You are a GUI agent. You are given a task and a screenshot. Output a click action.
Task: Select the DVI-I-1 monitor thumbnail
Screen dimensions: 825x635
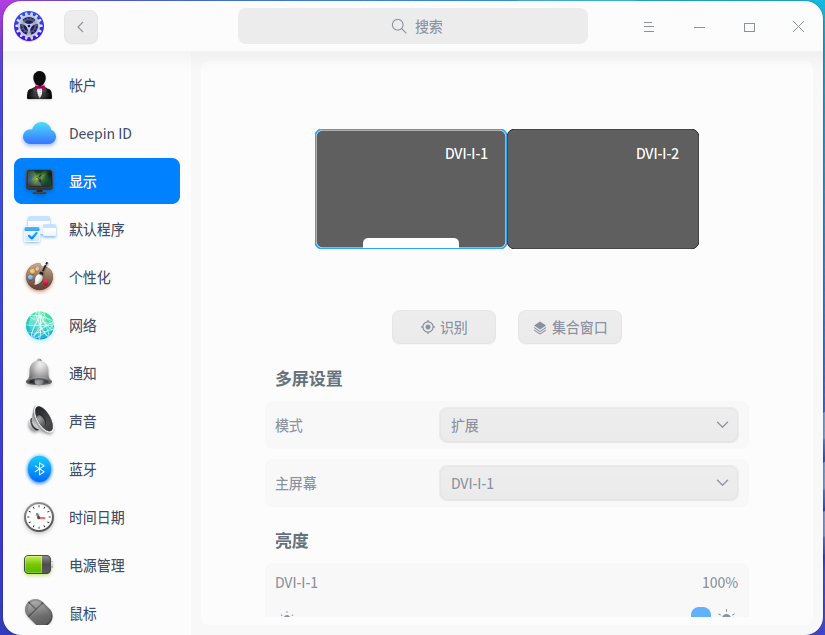411,189
